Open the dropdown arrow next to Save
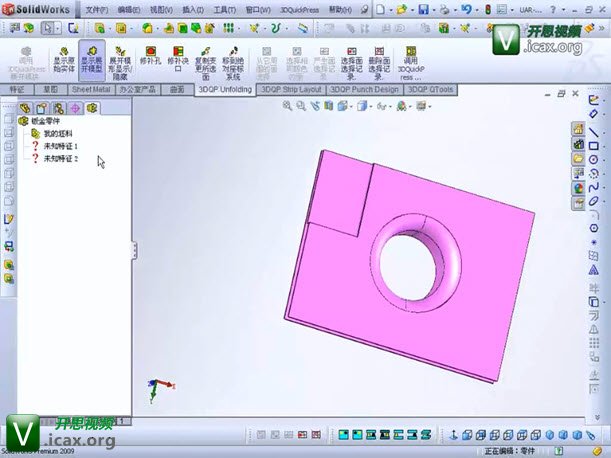 (x=433, y=10)
